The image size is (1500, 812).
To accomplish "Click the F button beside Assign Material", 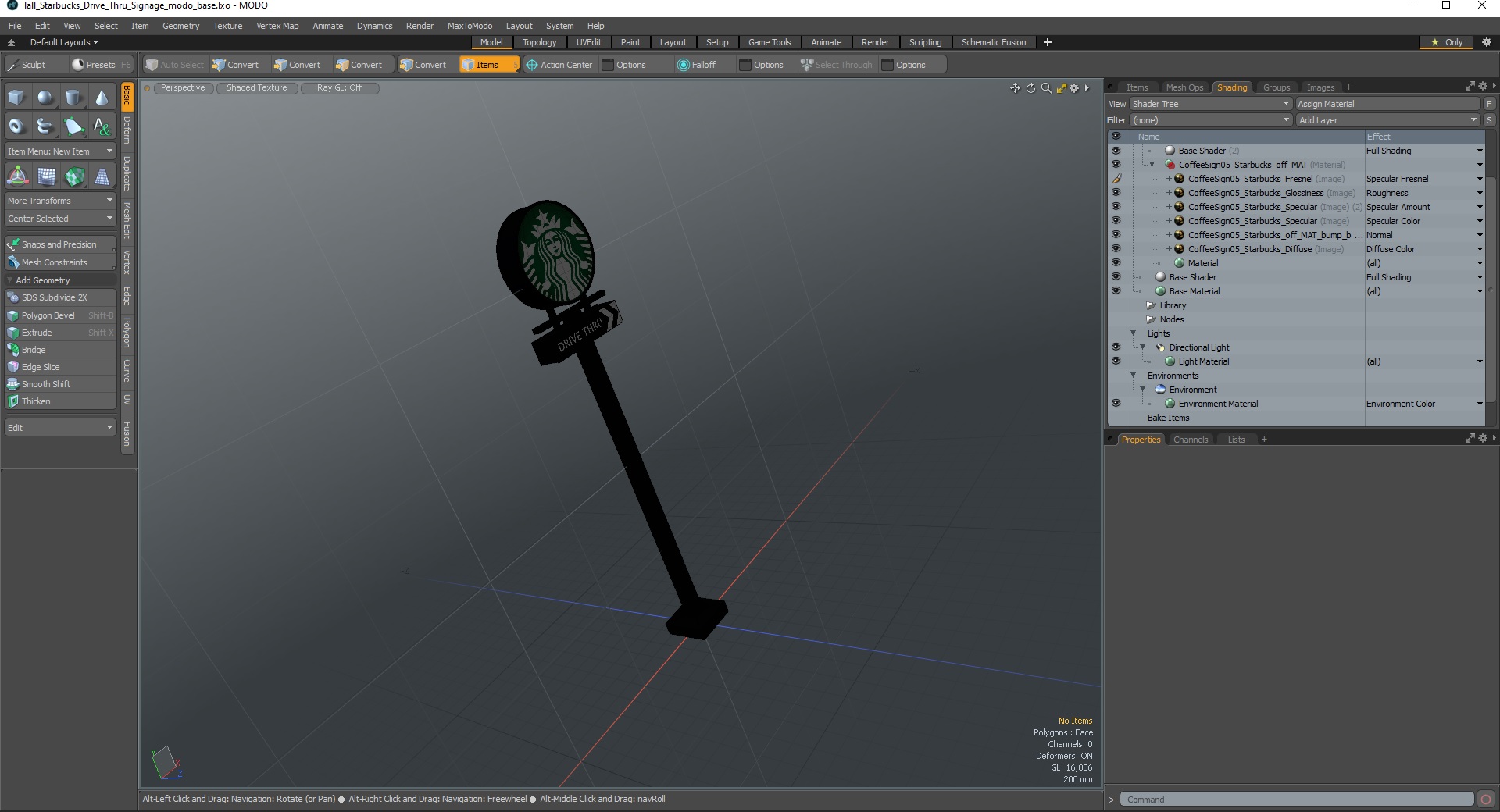I will [x=1490, y=104].
